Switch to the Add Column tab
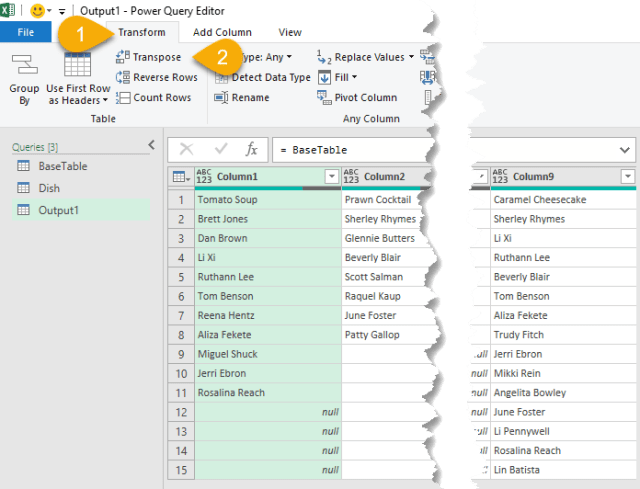The image size is (640, 489). [222, 32]
